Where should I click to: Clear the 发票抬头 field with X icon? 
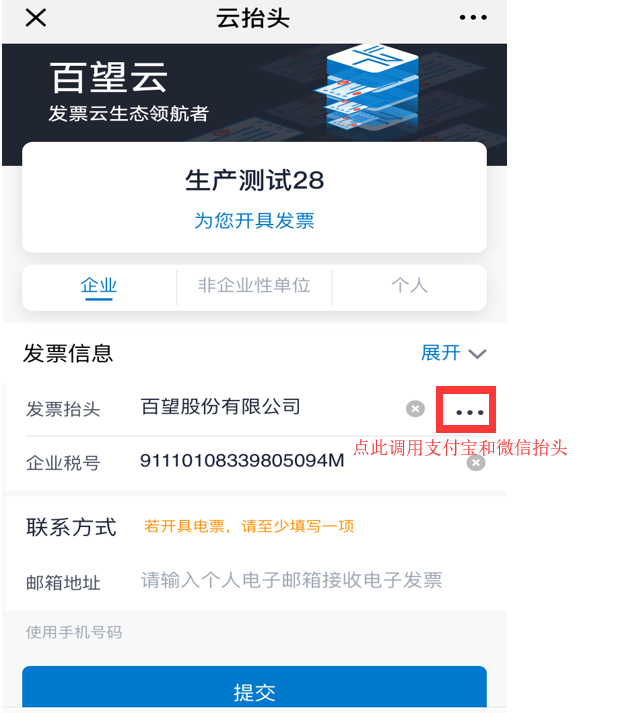pyautogui.click(x=415, y=409)
